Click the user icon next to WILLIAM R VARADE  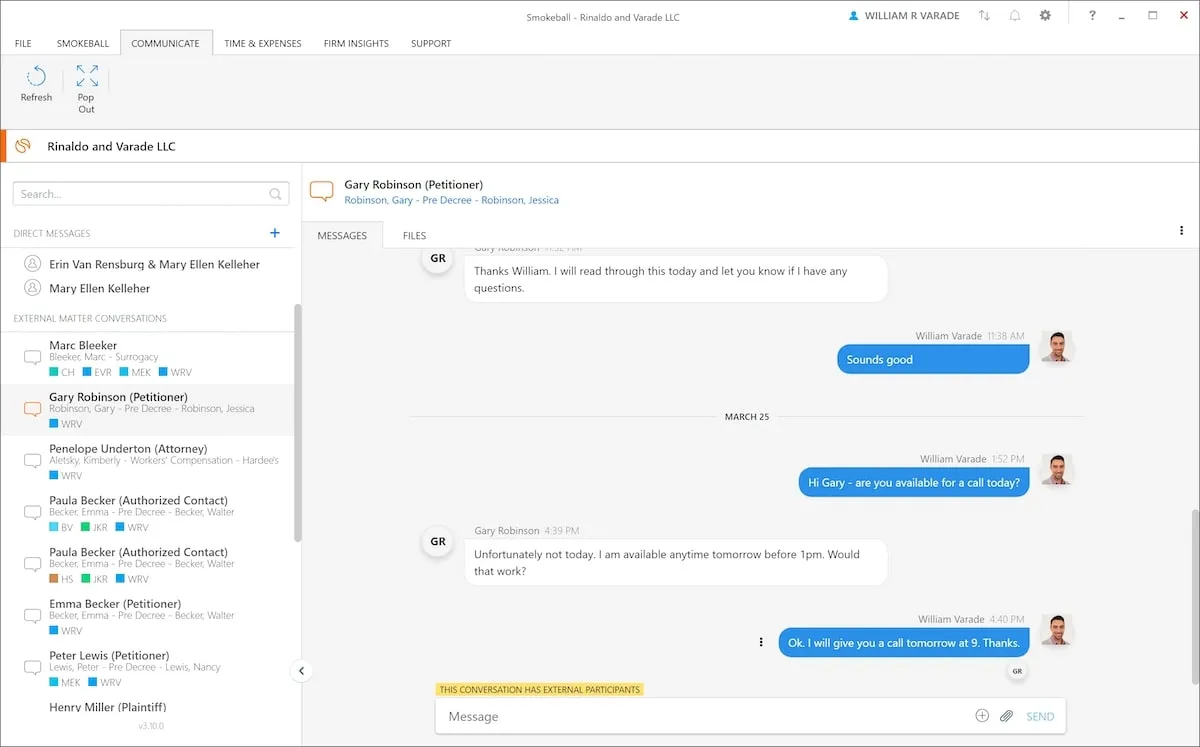click(x=853, y=16)
